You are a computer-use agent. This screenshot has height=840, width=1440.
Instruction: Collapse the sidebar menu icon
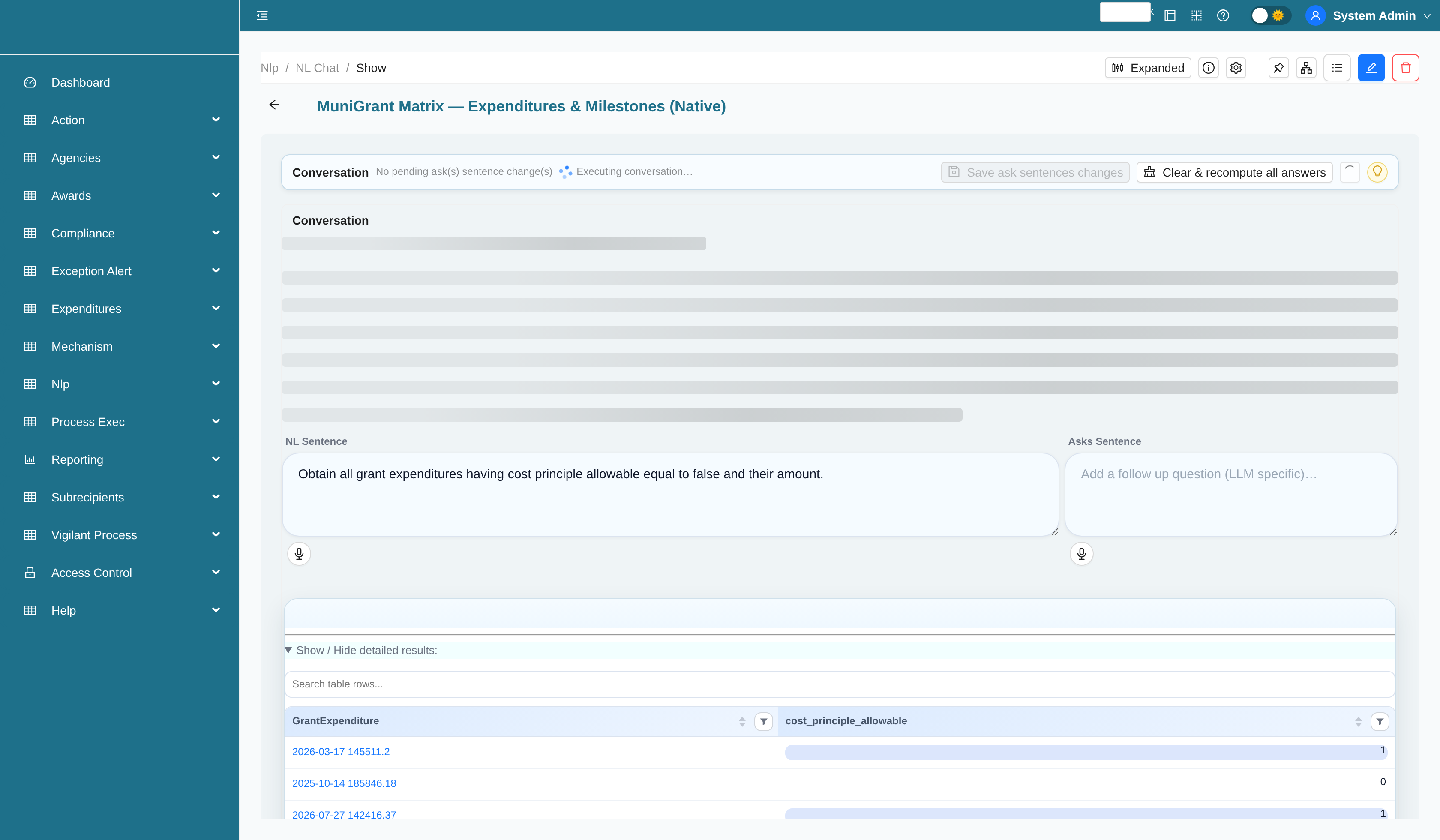tap(262, 15)
